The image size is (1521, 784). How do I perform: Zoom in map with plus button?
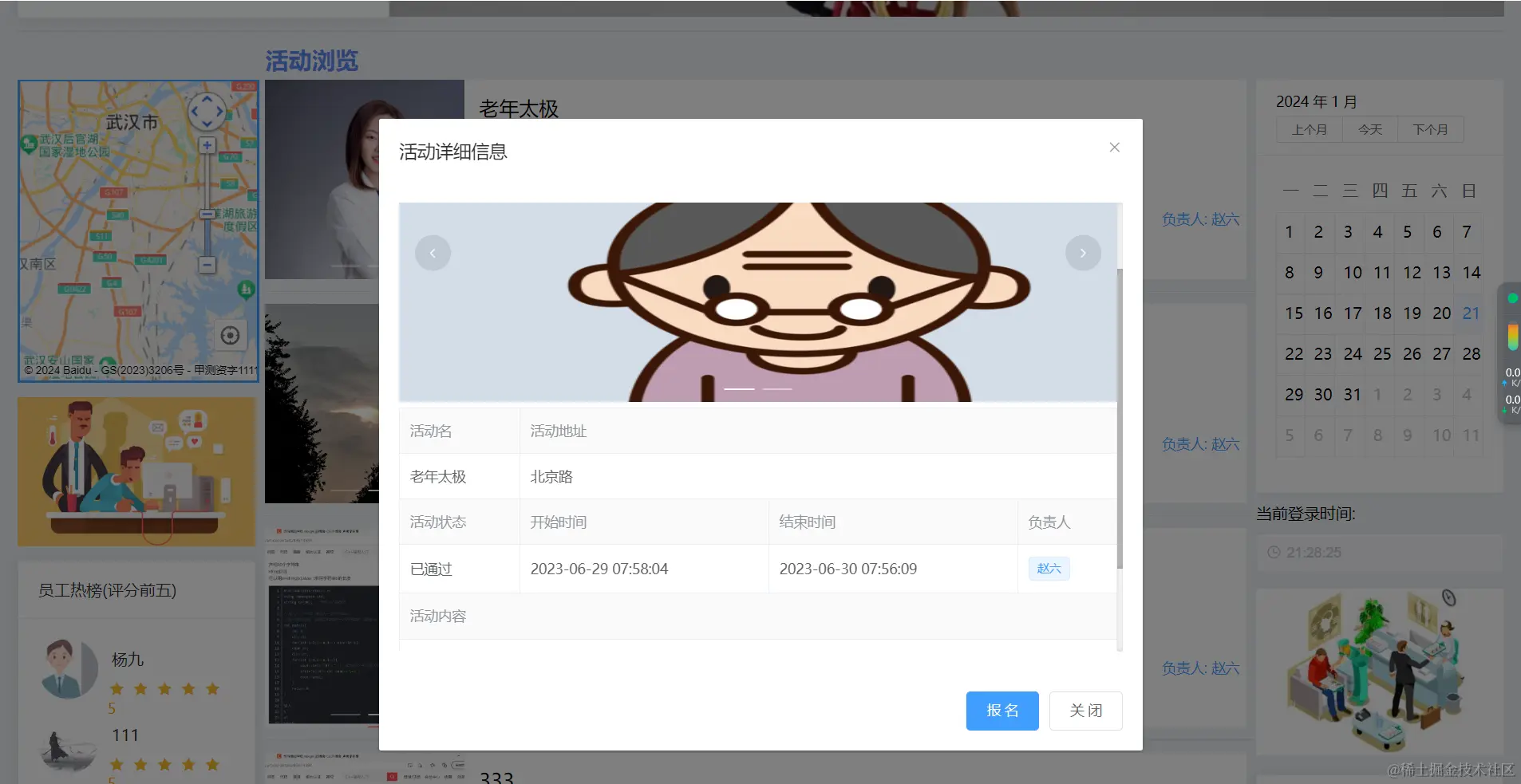coord(207,145)
